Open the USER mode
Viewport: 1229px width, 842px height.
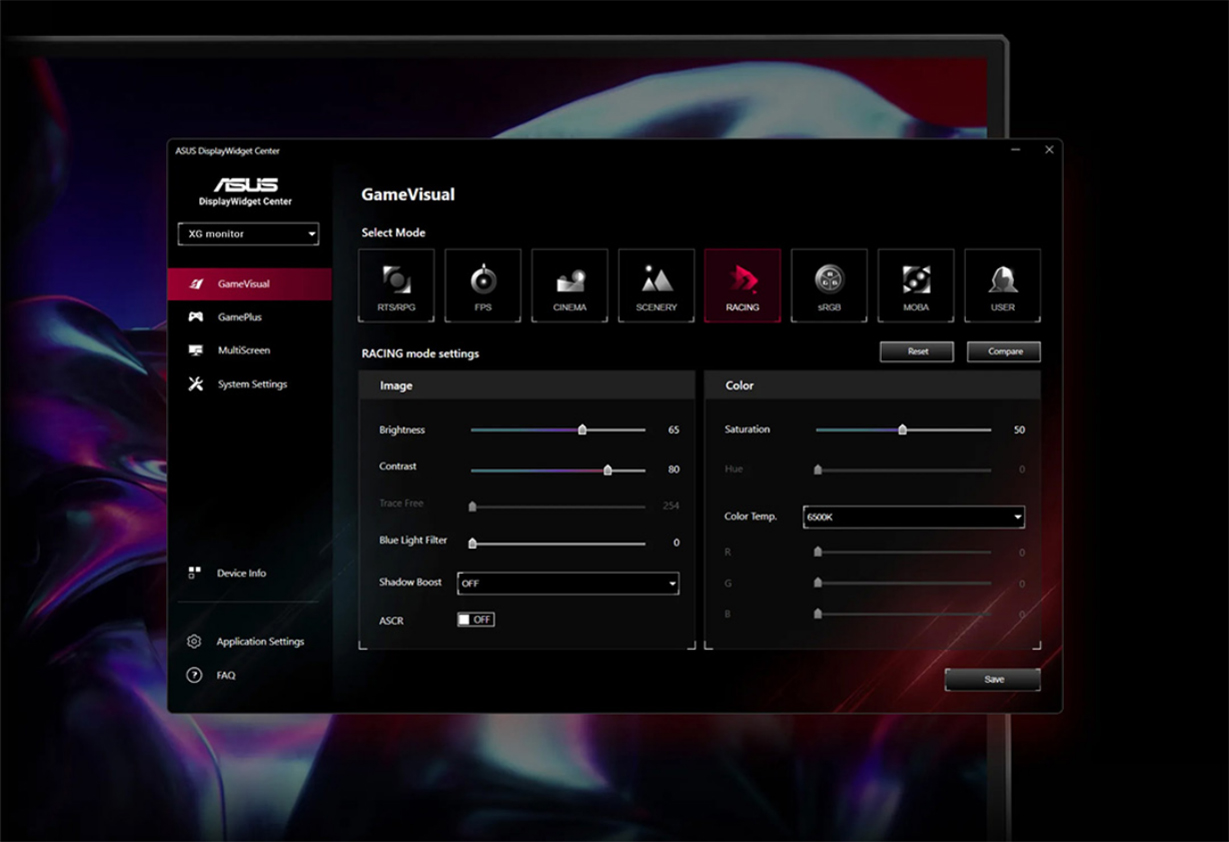coord(1002,284)
